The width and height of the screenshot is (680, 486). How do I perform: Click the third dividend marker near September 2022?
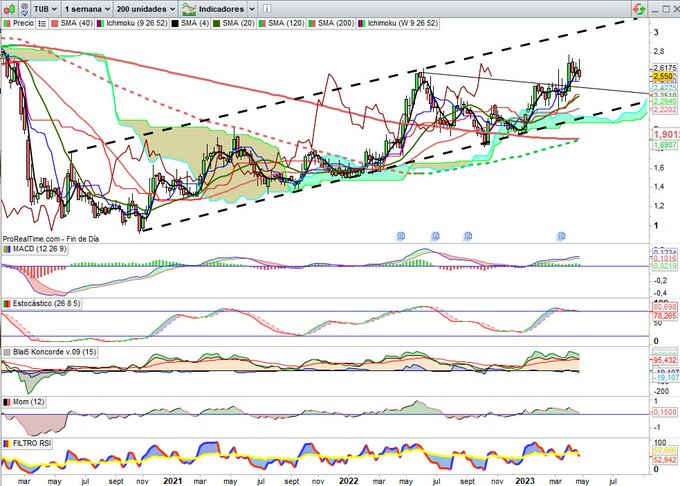coord(468,236)
